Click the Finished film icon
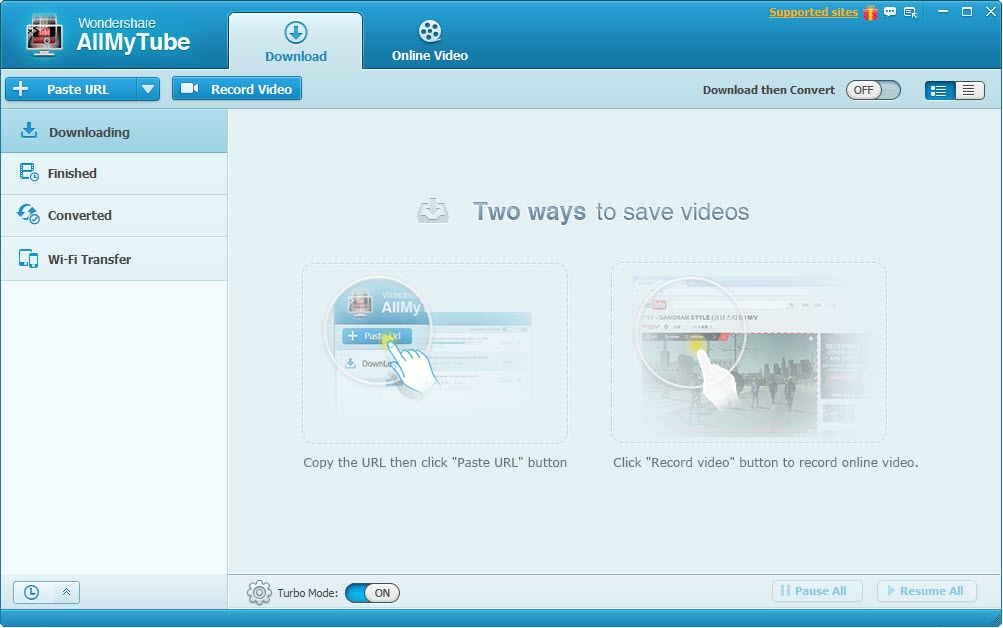Screen dimensions: 1003x628 29,172
